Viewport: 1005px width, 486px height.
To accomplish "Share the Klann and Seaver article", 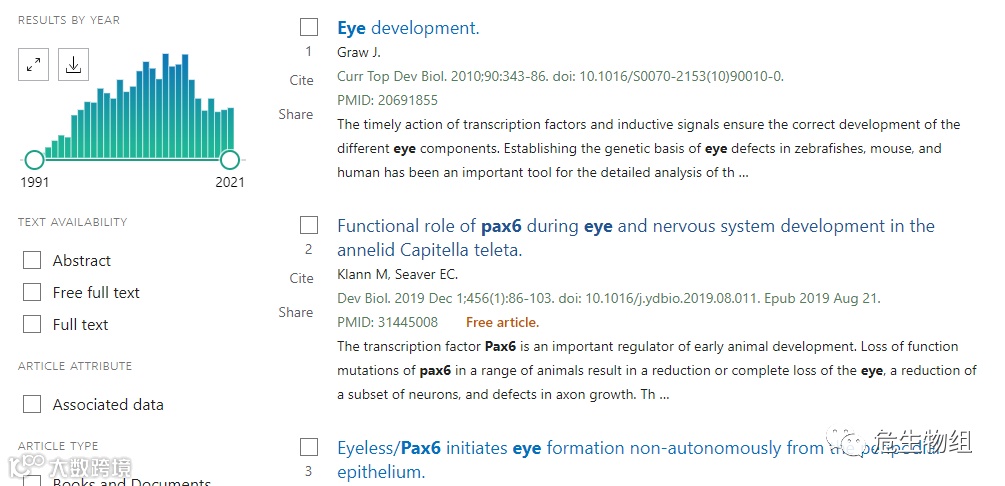I will (296, 312).
